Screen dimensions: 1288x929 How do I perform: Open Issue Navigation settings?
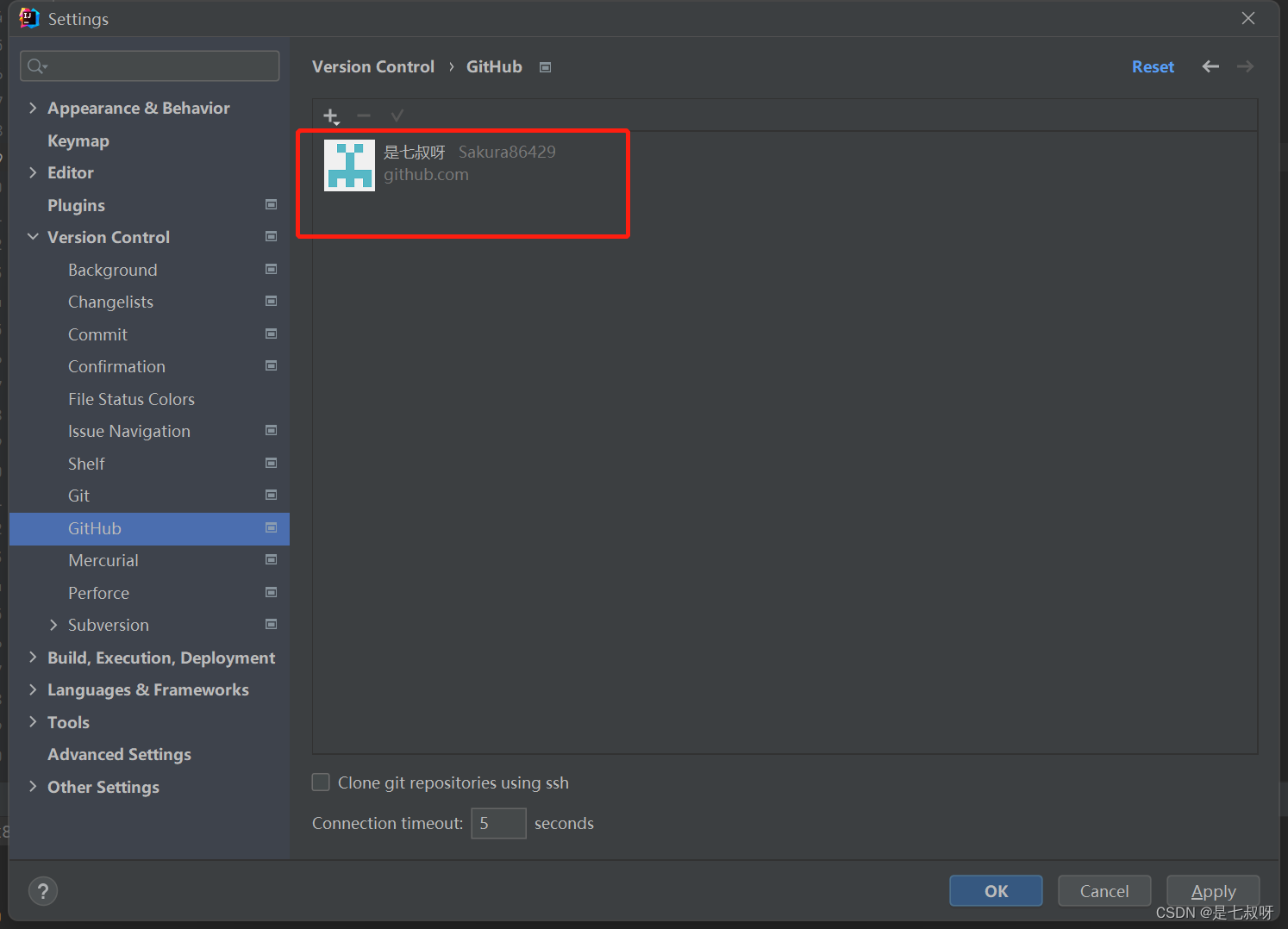[x=129, y=431]
